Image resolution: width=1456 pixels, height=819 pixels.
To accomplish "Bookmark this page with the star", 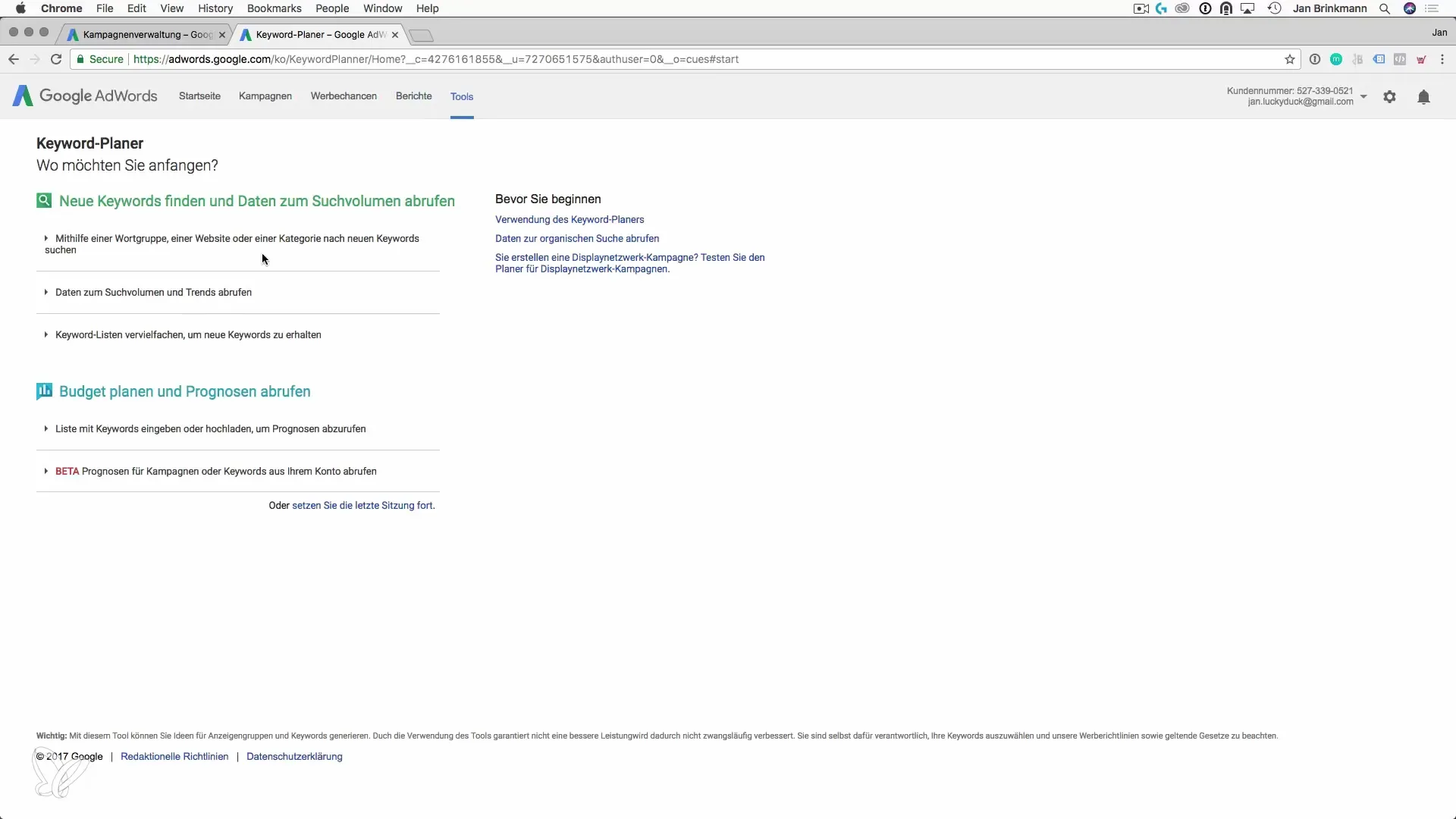I will (1289, 59).
